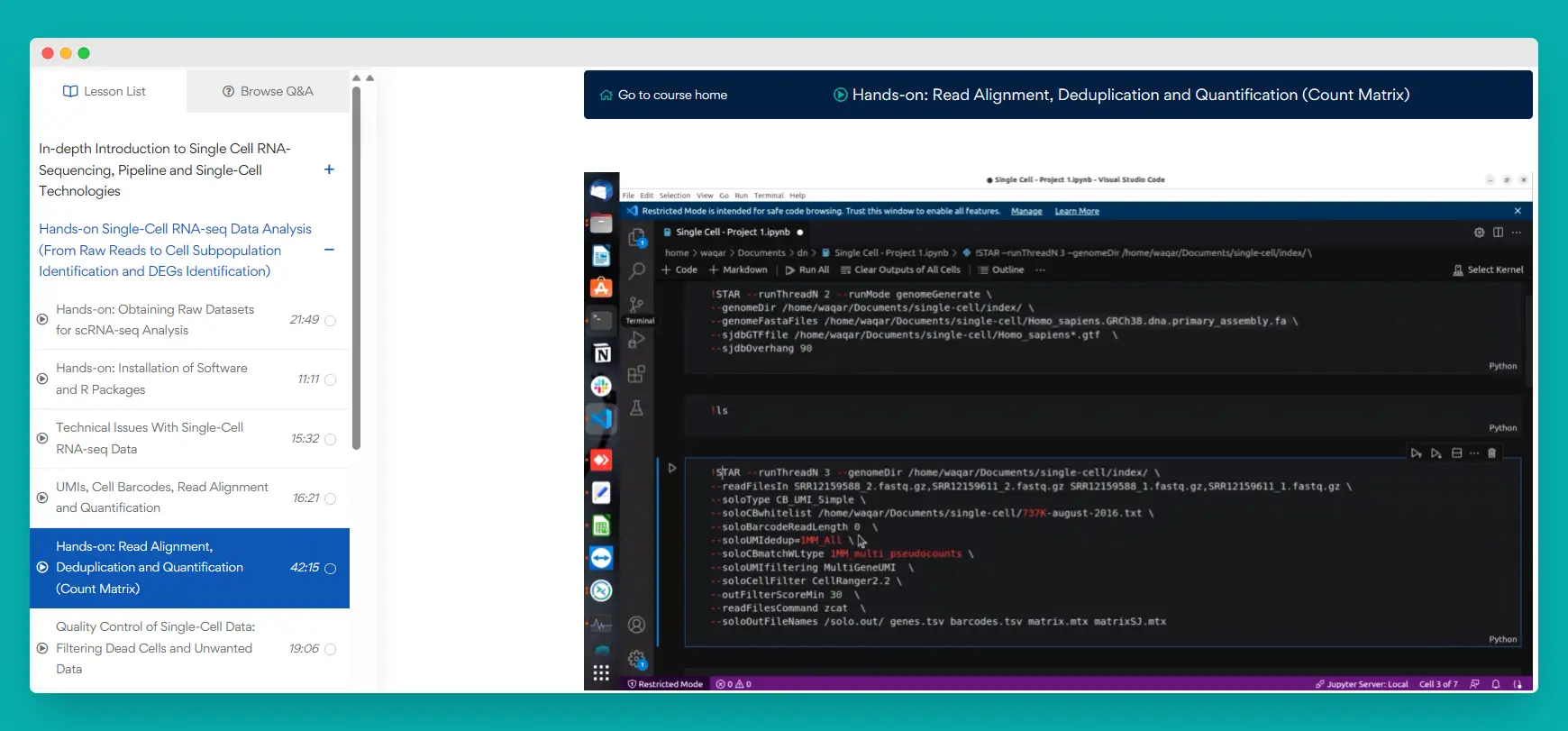Open the Slack icon in the Ubuntu dock
Image resolution: width=1568 pixels, height=731 pixels.
click(601, 386)
